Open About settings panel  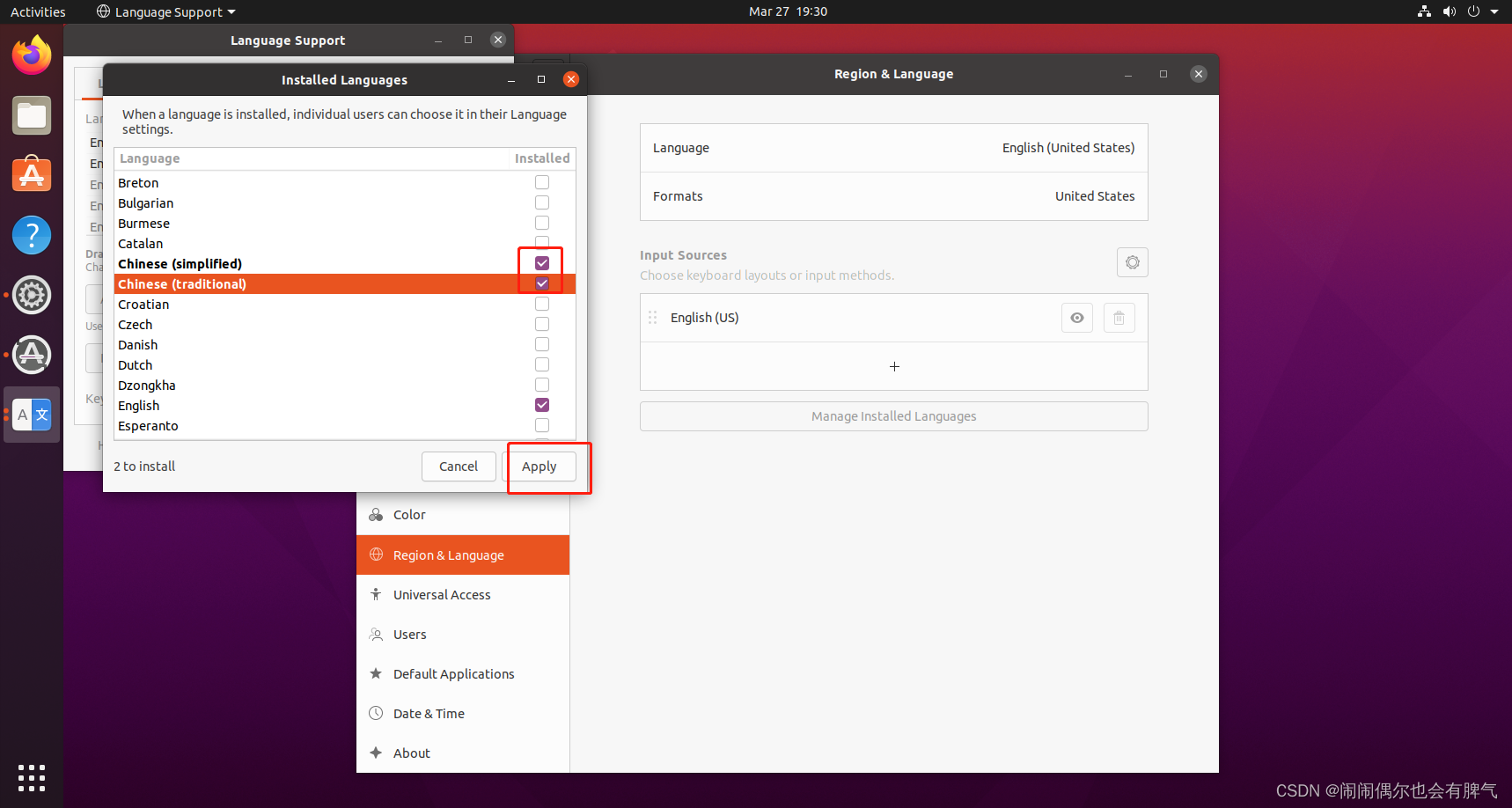pyautogui.click(x=463, y=753)
